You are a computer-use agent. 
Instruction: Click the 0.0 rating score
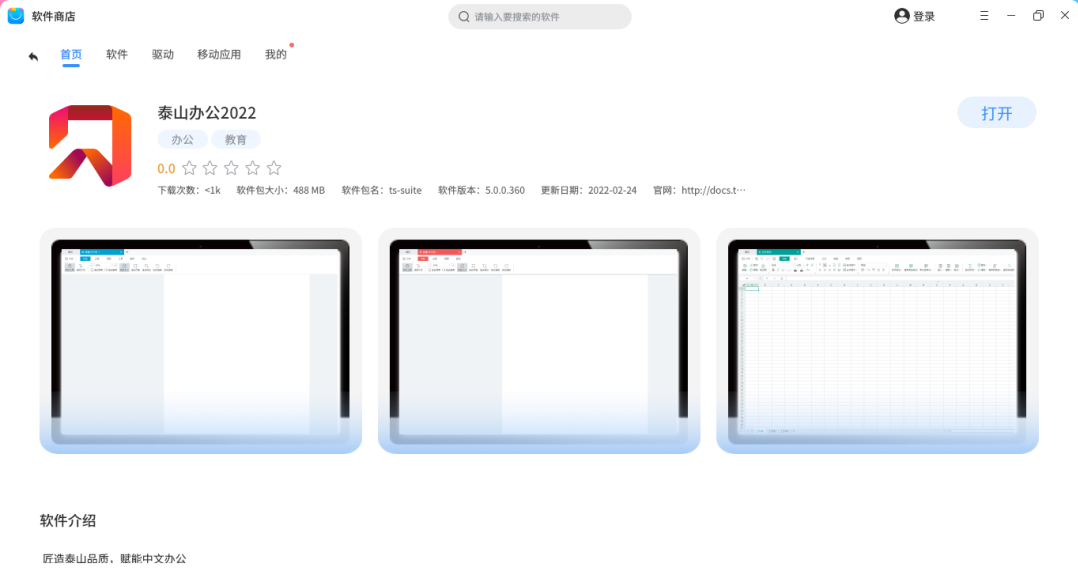pos(166,168)
